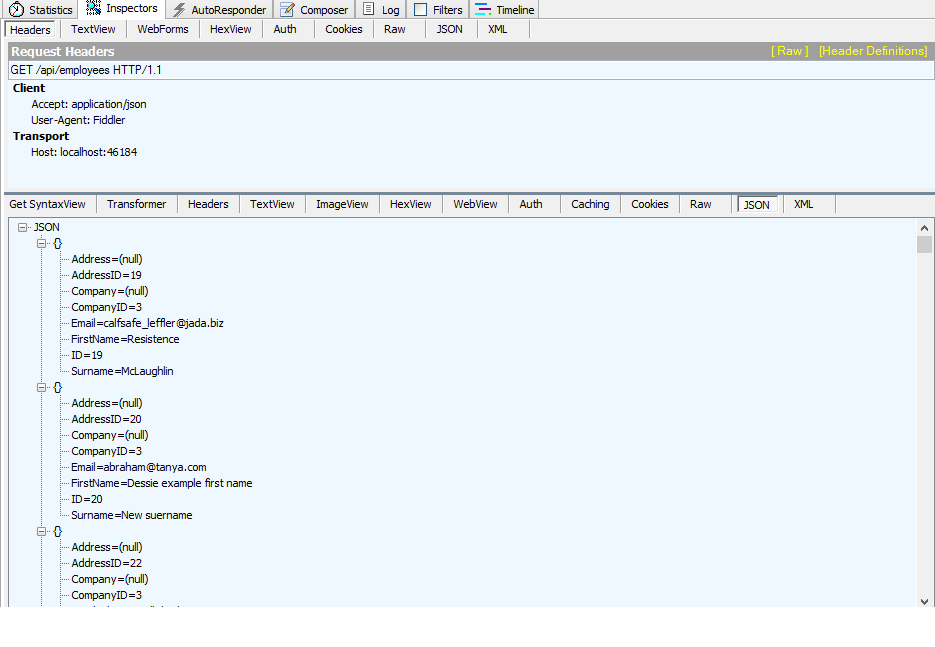The image size is (935, 647).
Task: Click the scrollbar down arrow in JSON view
Action: (x=924, y=600)
